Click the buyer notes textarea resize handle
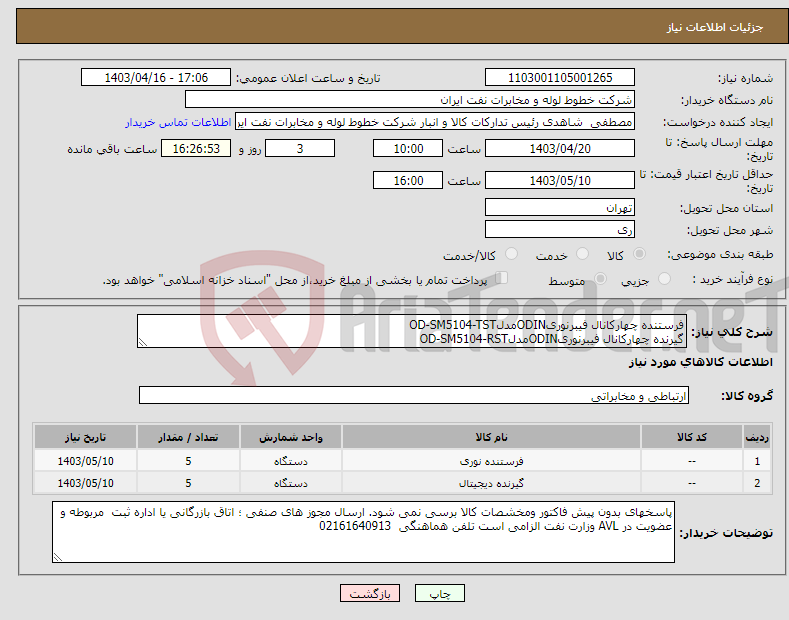789x620 pixels. (x=58, y=557)
